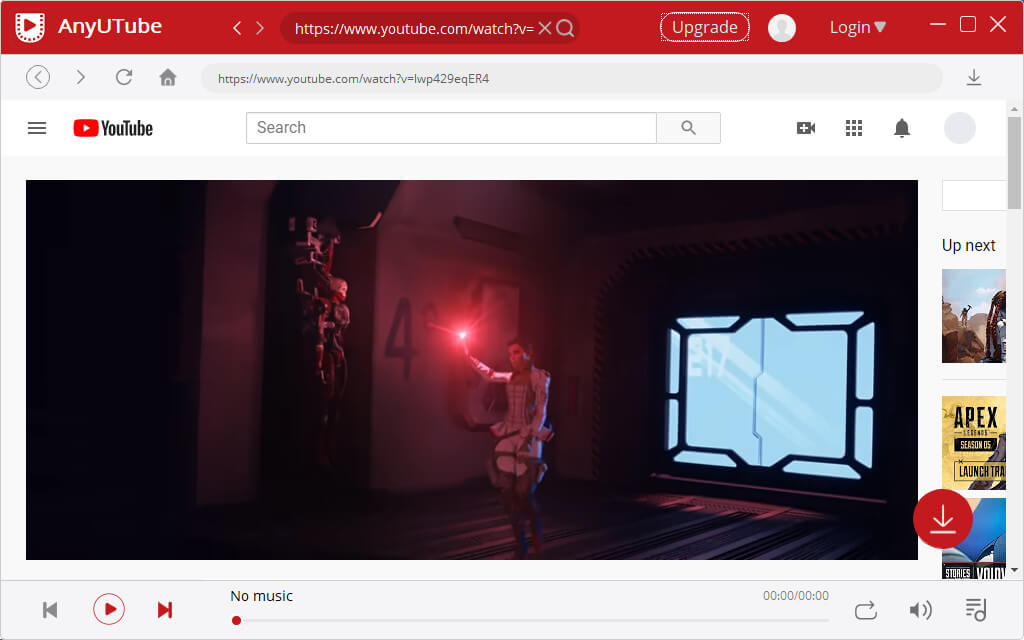Click the "Up next" heading
This screenshot has width=1024, height=640.
click(968, 246)
